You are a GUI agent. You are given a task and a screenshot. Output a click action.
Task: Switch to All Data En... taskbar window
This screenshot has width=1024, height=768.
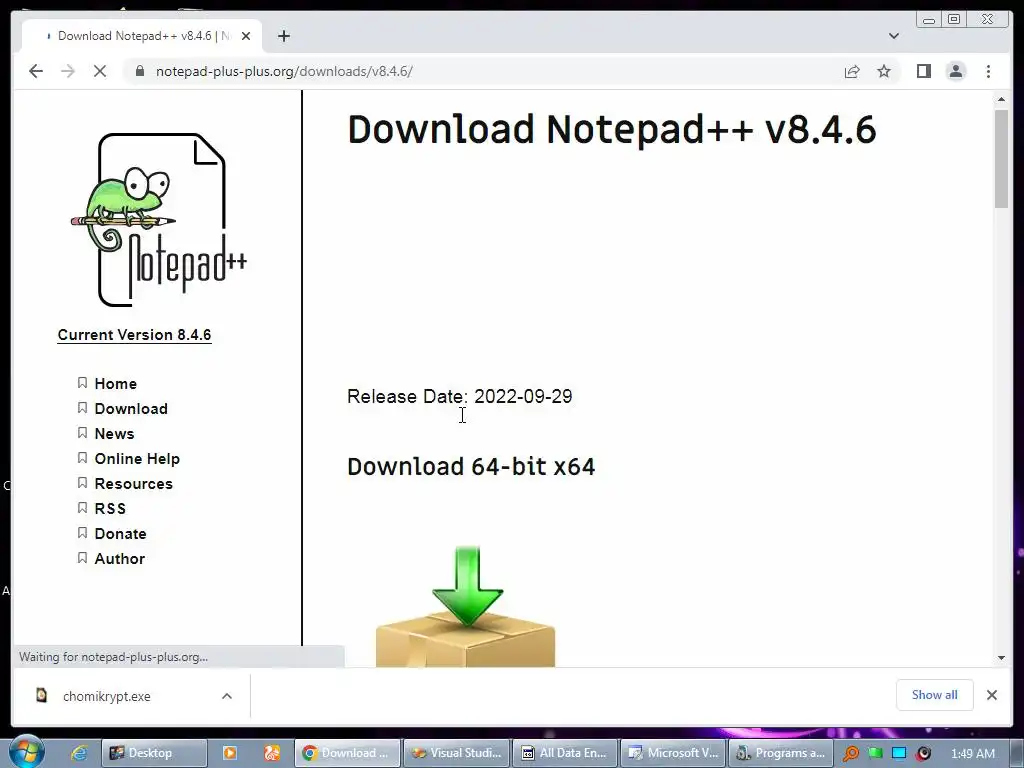(x=565, y=753)
